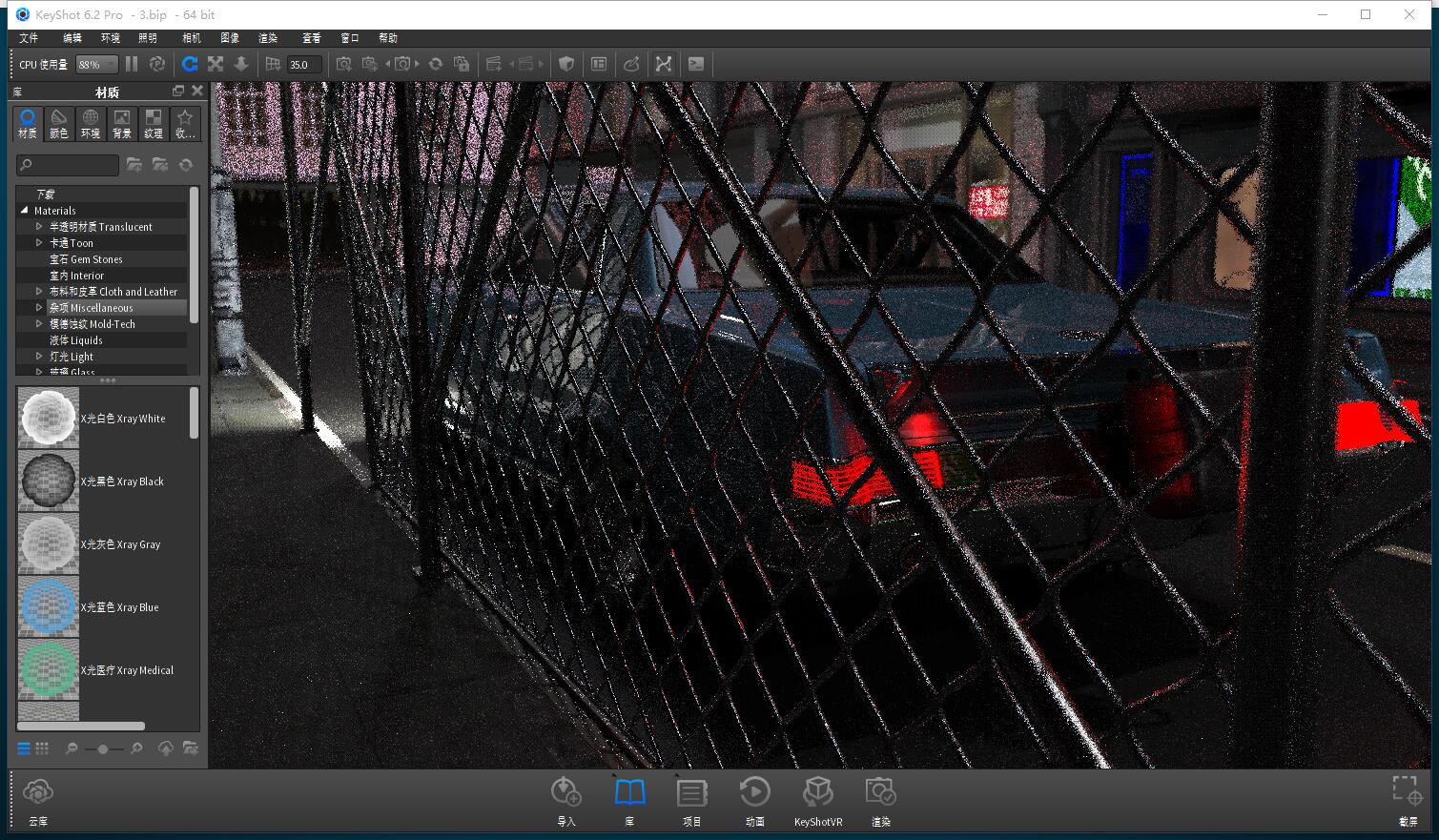Open the 纹理 (Textures) library tab

(153, 122)
